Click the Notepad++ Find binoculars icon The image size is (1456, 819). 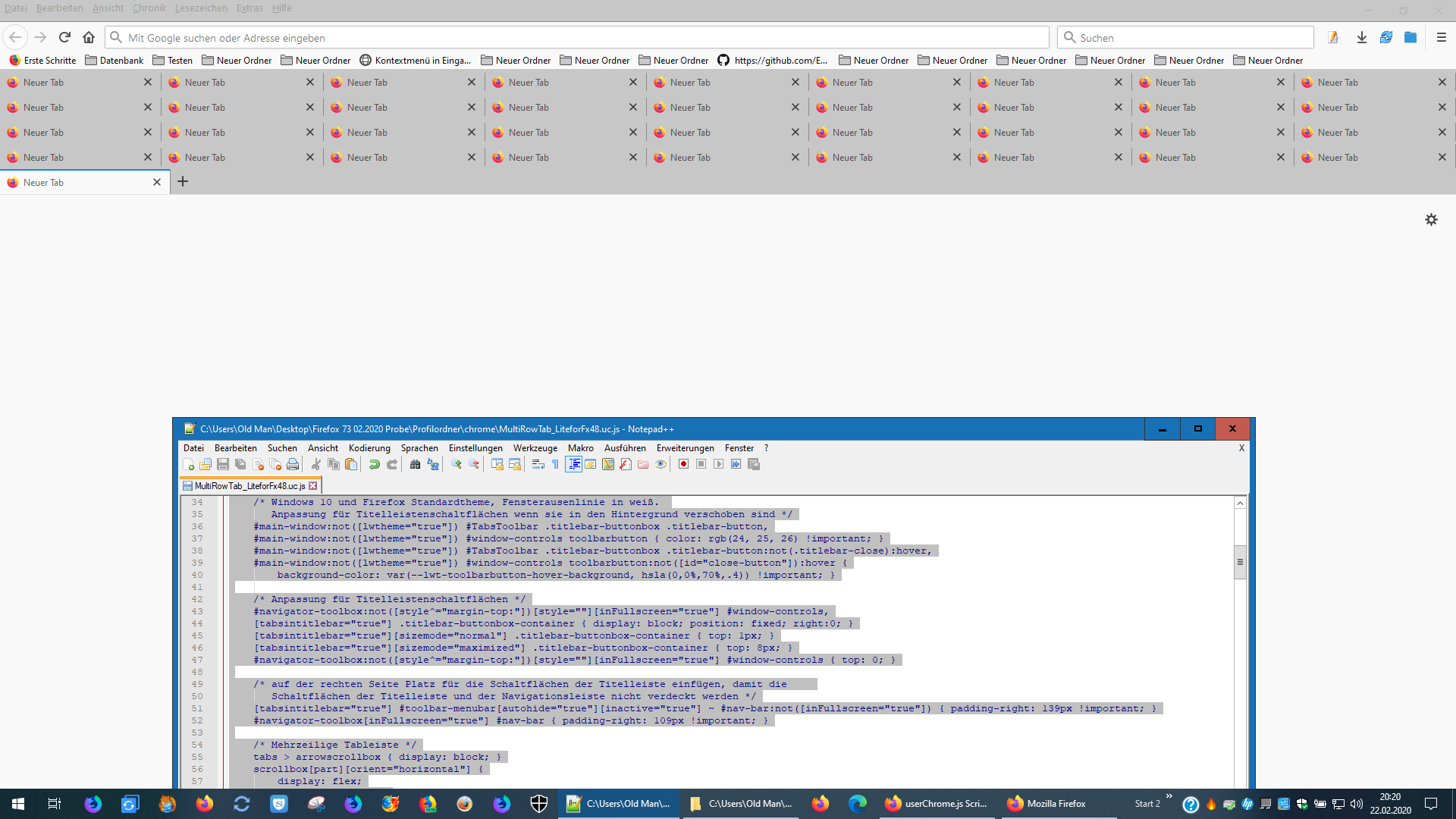coord(415,464)
